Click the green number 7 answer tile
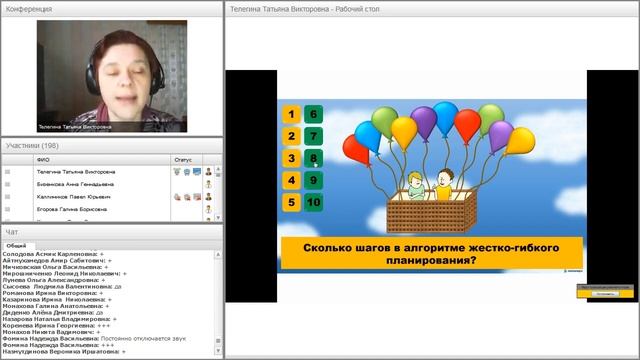The image size is (640, 360). tap(313, 136)
